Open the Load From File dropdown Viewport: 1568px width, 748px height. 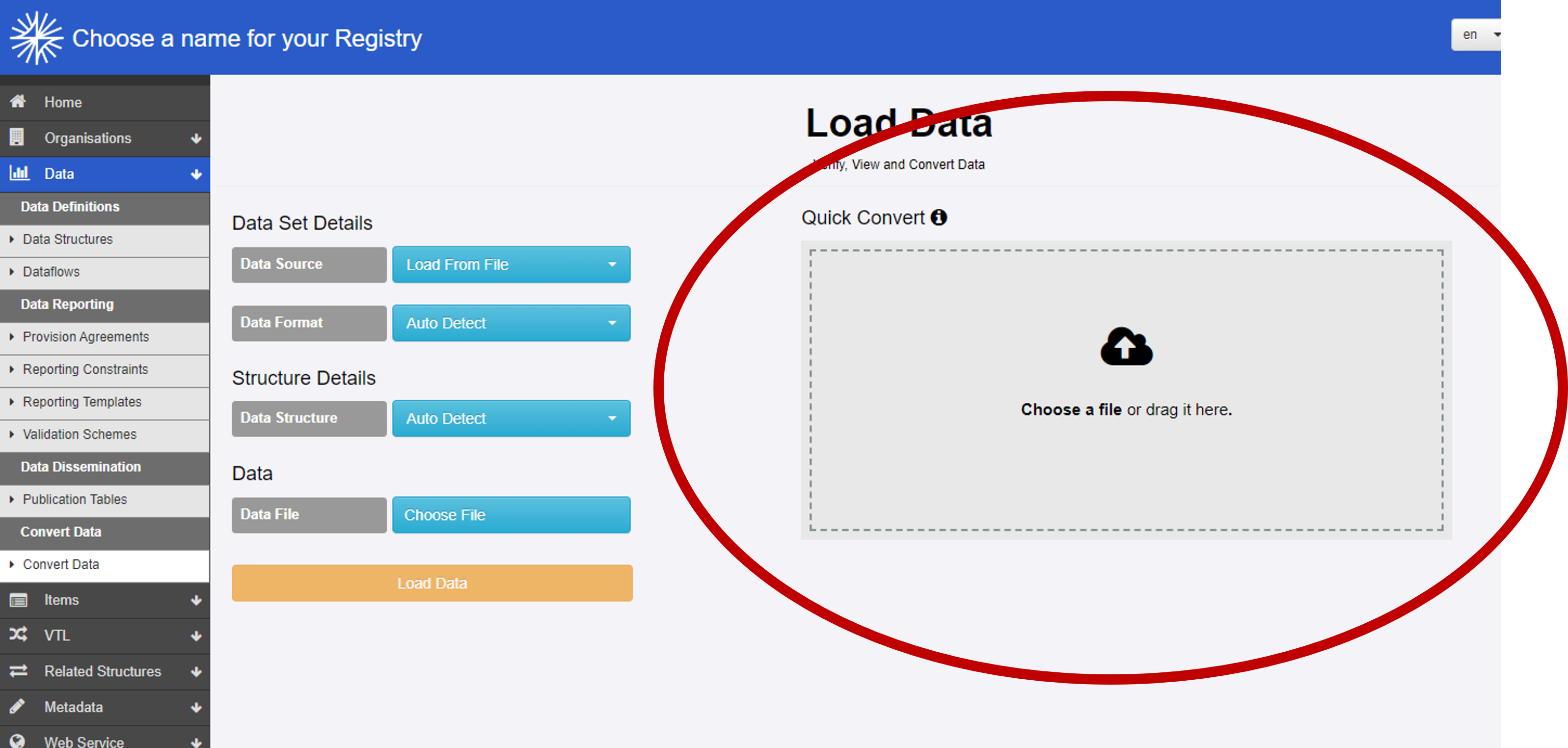point(511,264)
